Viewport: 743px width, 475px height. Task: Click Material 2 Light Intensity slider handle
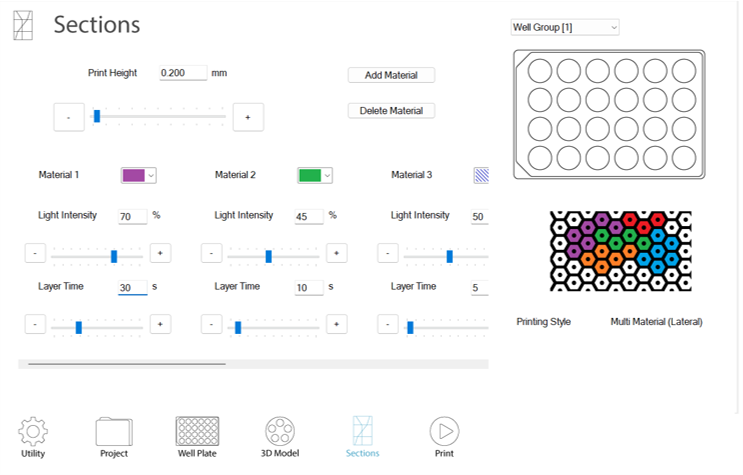tap(269, 256)
